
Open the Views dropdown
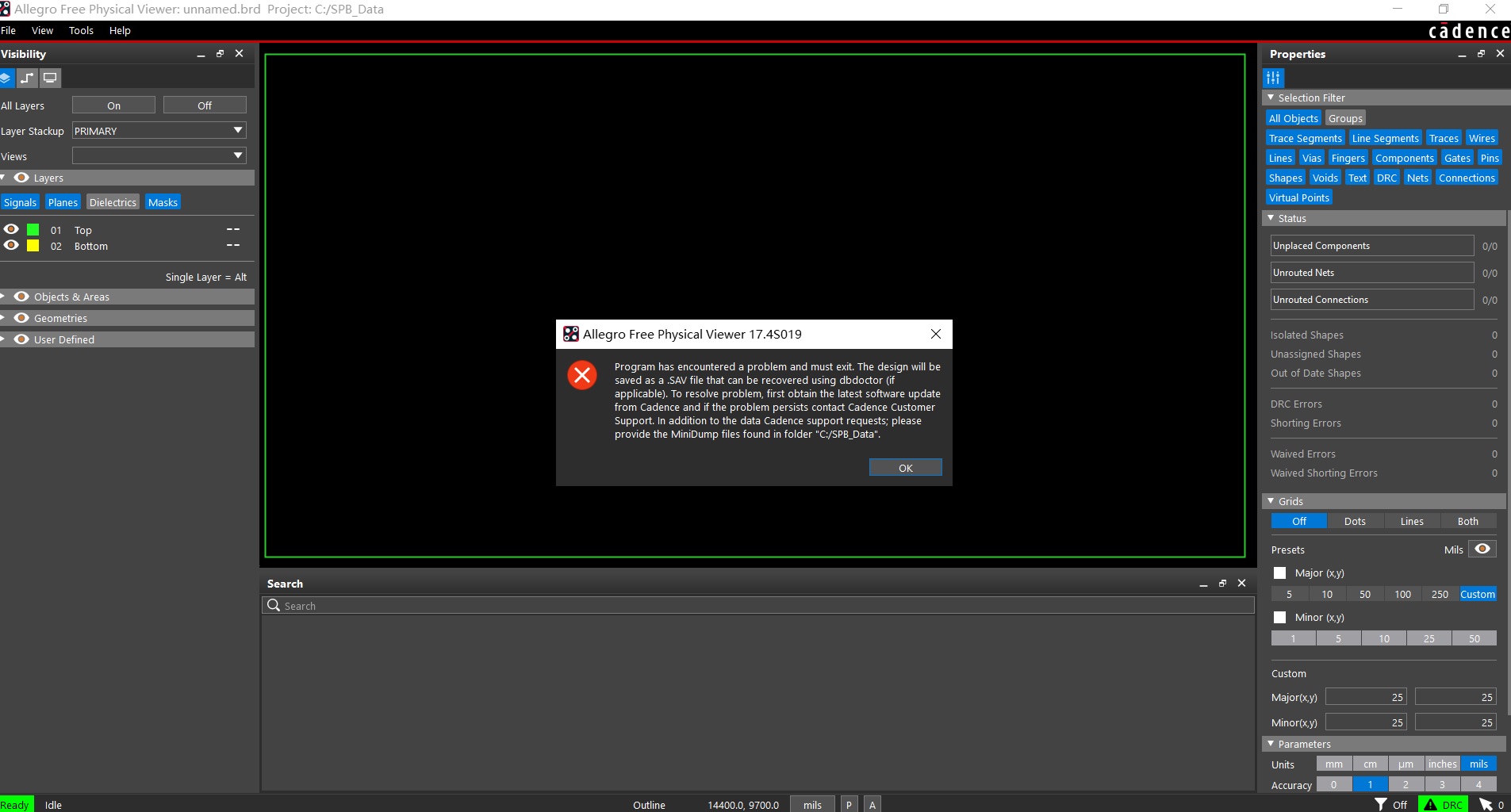[159, 155]
